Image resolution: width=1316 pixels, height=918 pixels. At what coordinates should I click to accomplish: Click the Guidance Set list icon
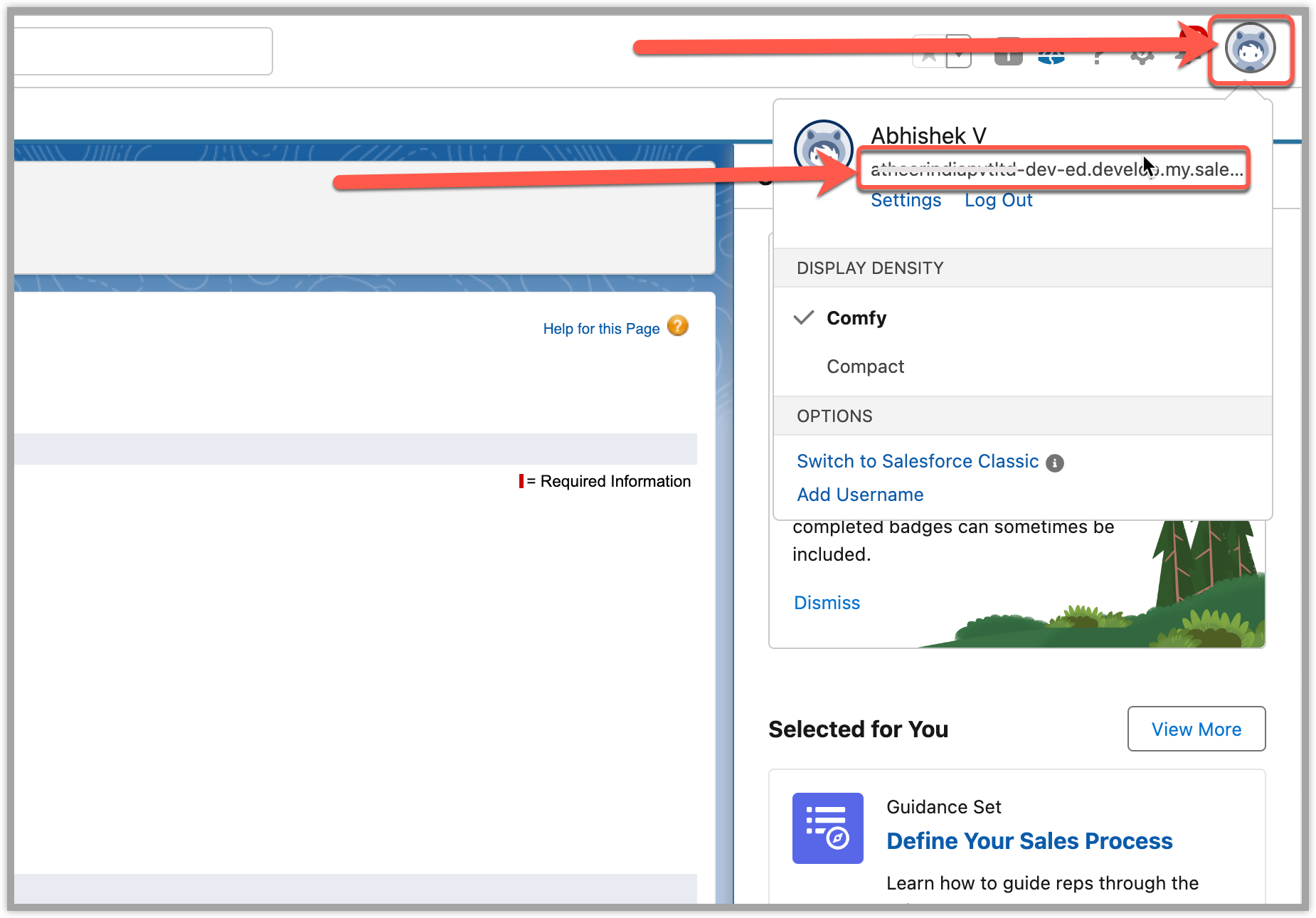[827, 828]
